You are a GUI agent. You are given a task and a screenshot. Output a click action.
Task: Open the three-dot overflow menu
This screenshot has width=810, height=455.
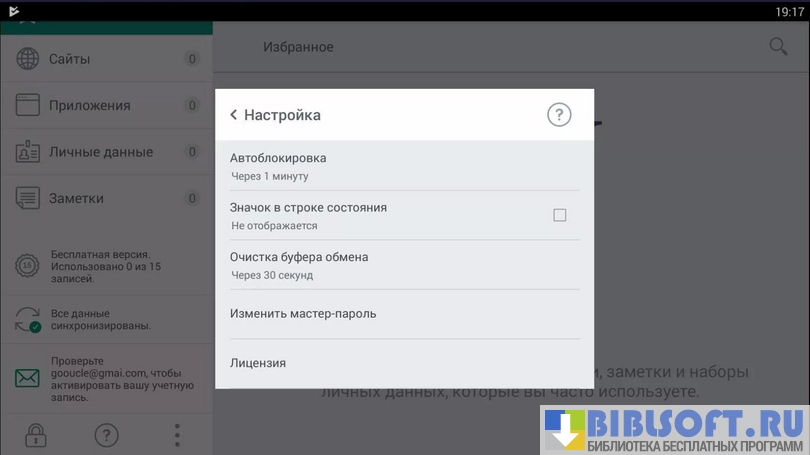177,435
